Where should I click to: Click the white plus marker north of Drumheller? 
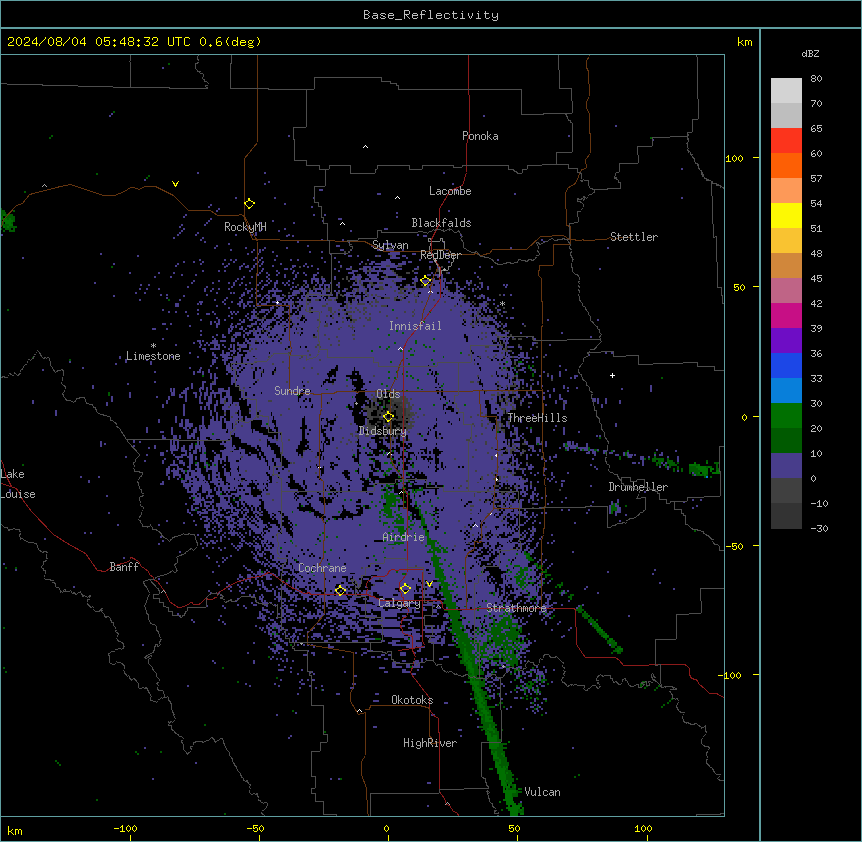click(x=612, y=375)
